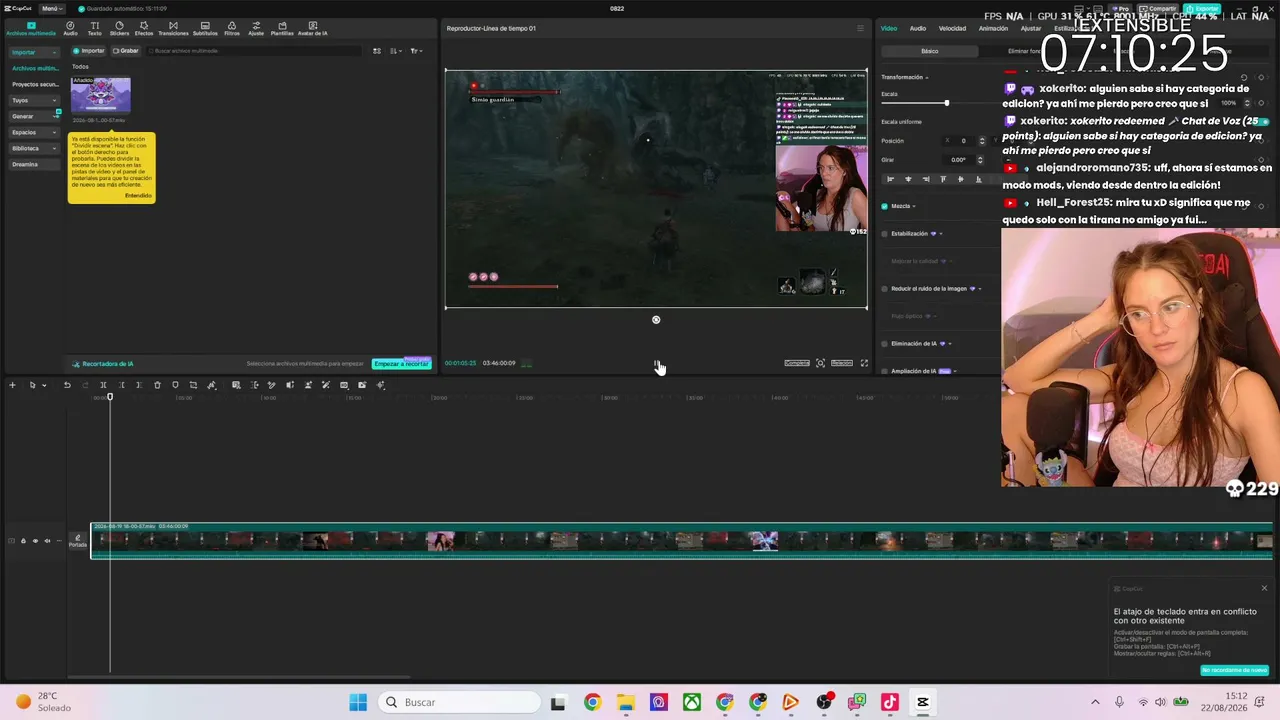
Task: Switch to the Animación properties tab
Action: [993, 28]
